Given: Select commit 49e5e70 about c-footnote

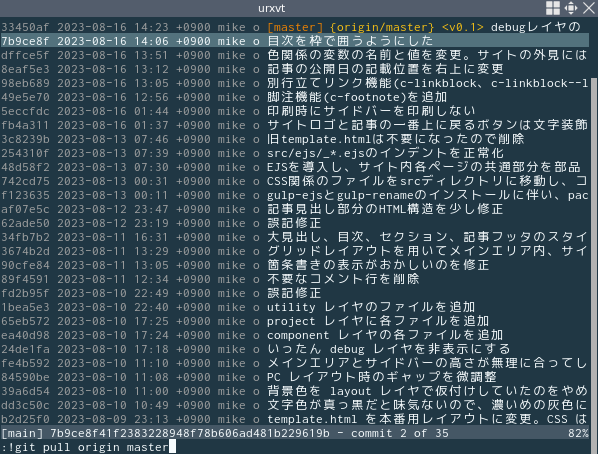Looking at the screenshot, I should point(294,97).
